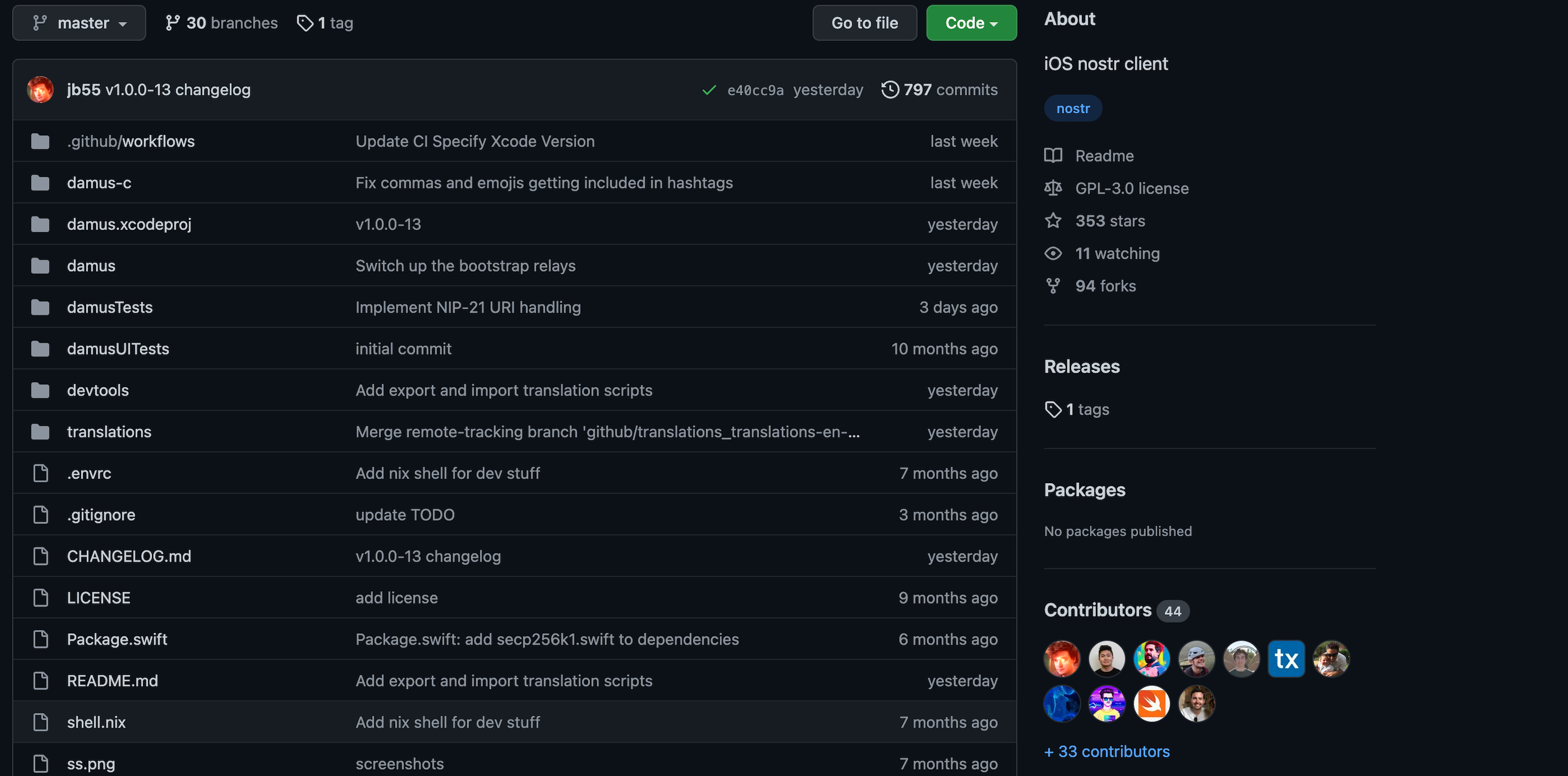Screen dimensions: 1568x776
Task: Open the devtools directory name
Action: 98,390
